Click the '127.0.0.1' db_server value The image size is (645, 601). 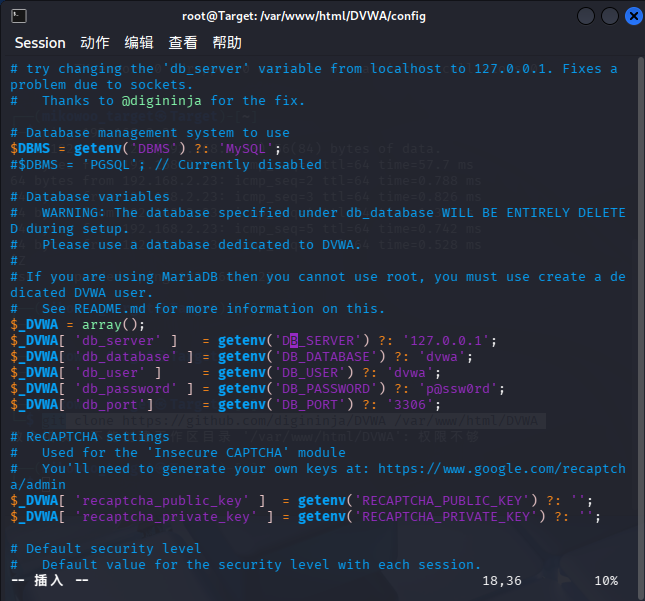tap(445, 341)
